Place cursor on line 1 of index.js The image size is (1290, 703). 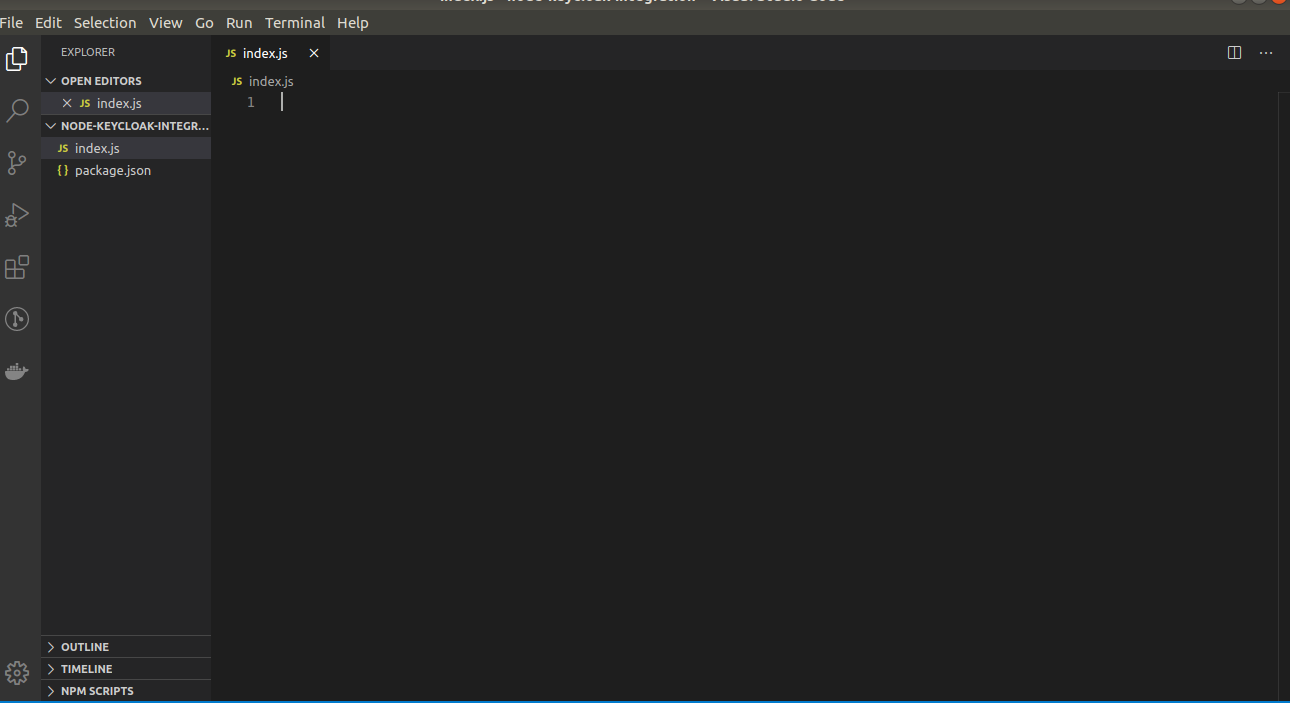click(300, 101)
